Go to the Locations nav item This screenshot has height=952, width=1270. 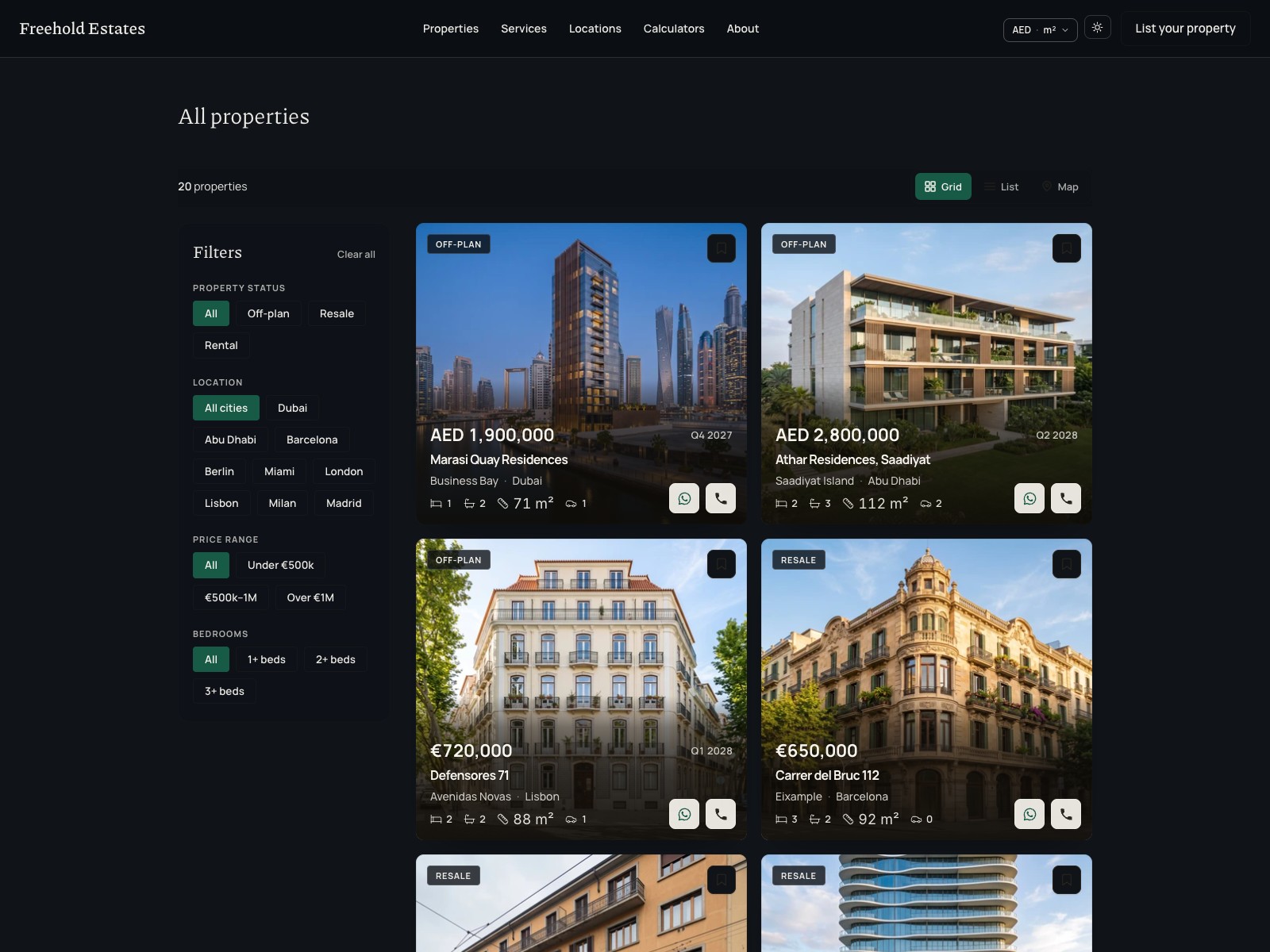click(595, 29)
